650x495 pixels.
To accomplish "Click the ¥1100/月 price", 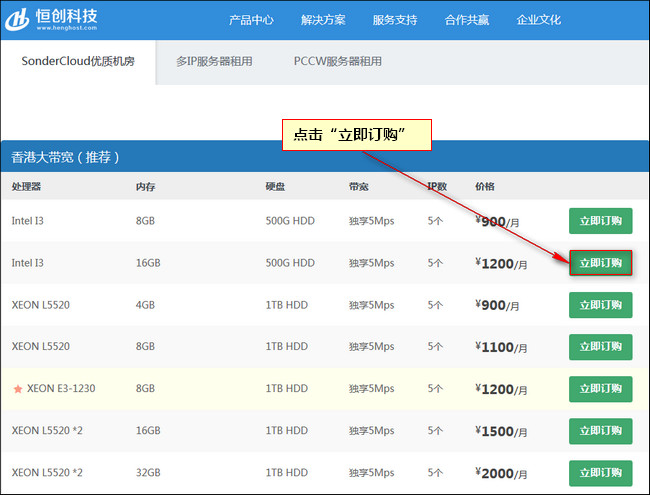I will pos(501,347).
